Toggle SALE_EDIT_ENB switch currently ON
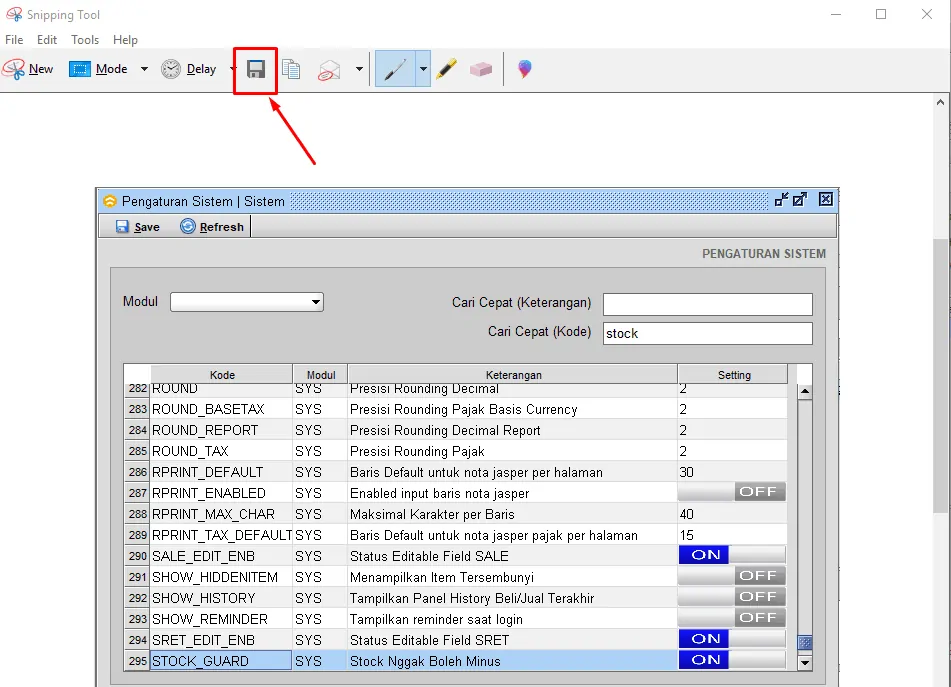This screenshot has height=687, width=951. coord(732,555)
